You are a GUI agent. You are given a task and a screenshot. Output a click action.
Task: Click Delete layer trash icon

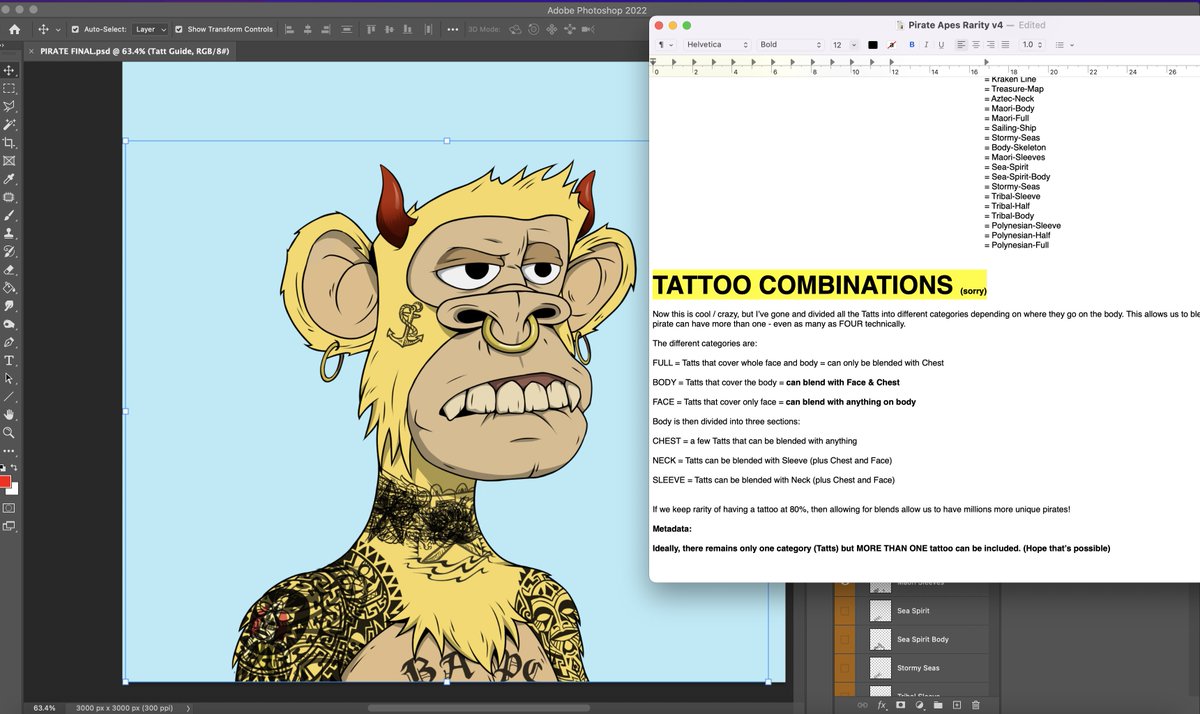[x=975, y=704]
